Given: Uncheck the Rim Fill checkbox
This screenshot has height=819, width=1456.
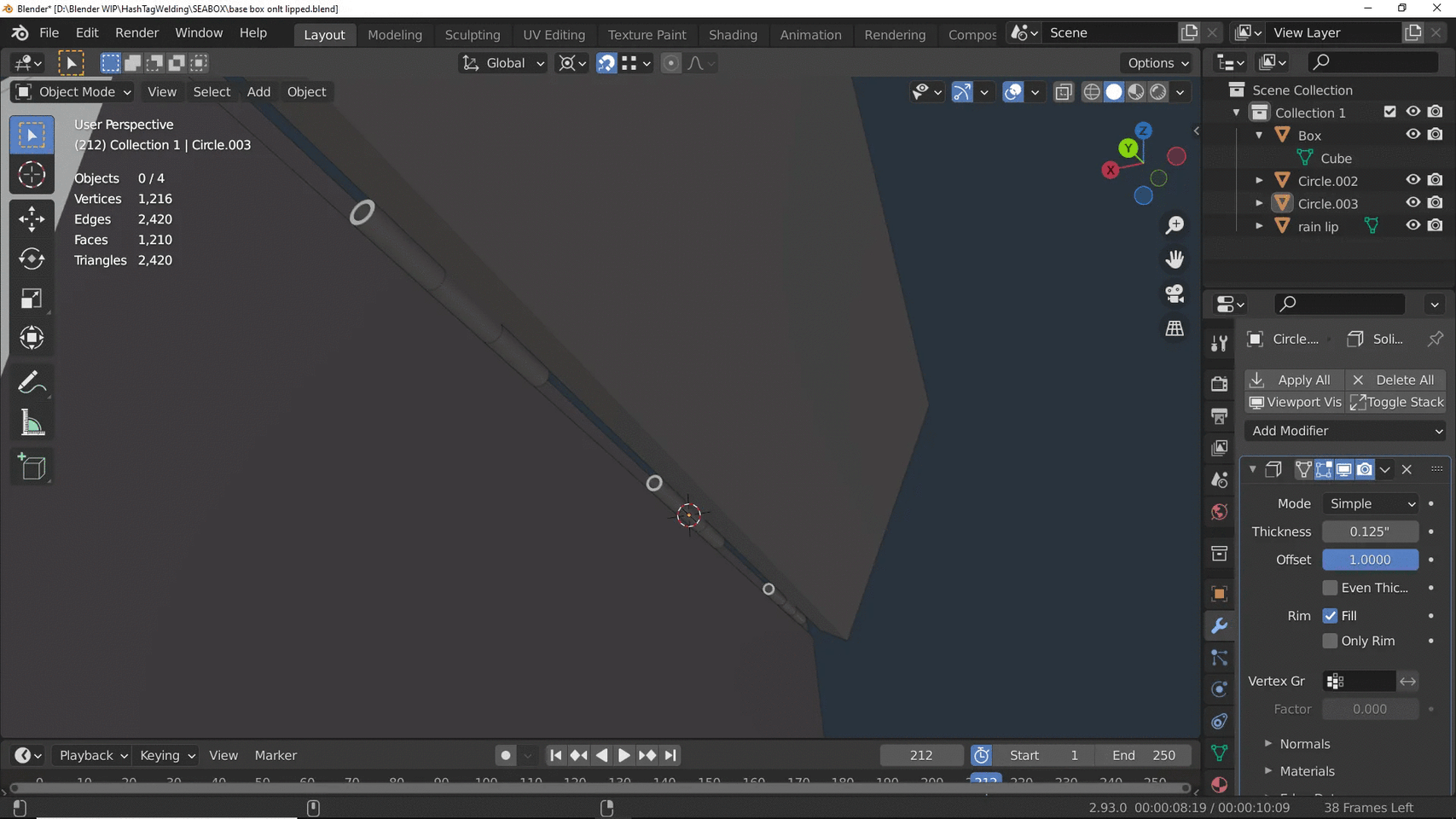Looking at the screenshot, I should (x=1330, y=616).
